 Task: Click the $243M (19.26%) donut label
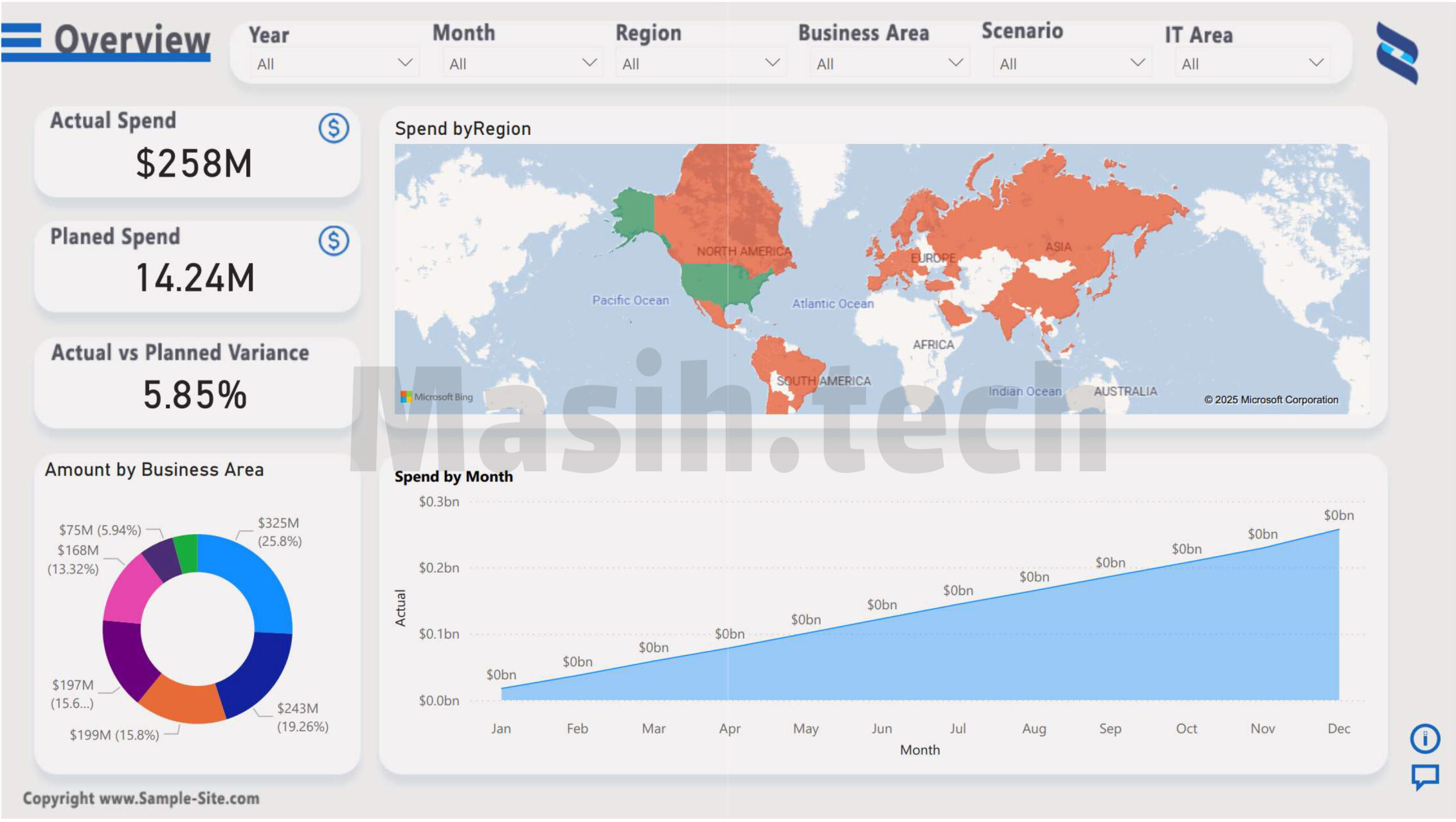tap(303, 717)
